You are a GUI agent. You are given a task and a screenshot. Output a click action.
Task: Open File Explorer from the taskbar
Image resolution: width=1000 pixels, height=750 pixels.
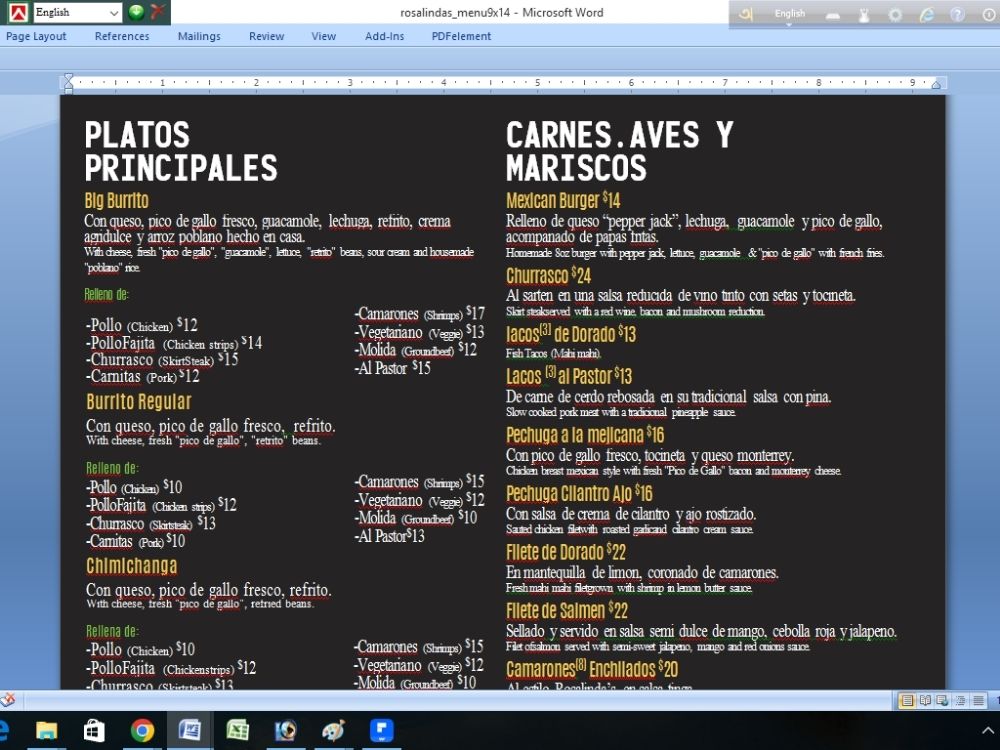[47, 730]
